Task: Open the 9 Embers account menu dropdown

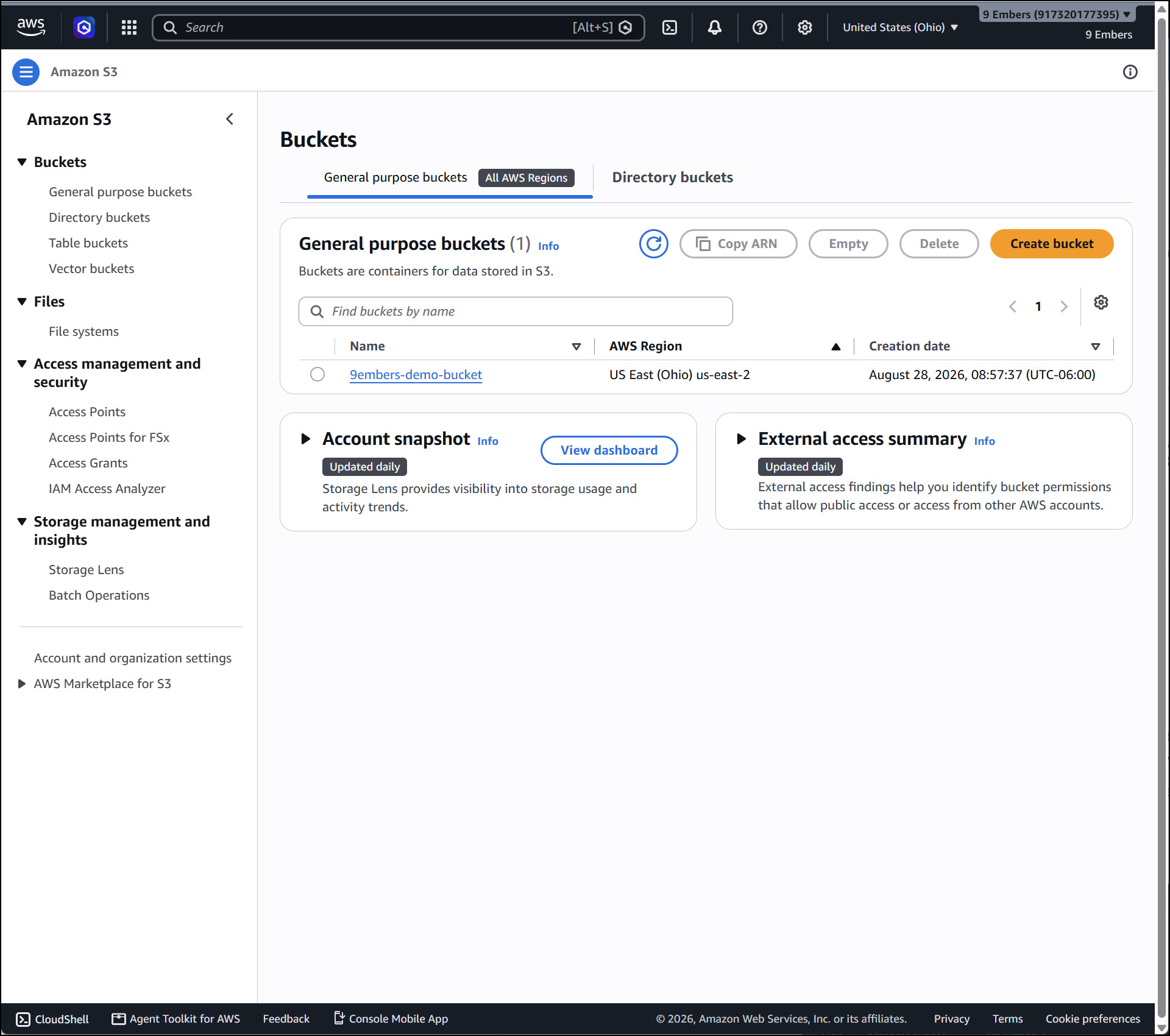Action: (1057, 14)
